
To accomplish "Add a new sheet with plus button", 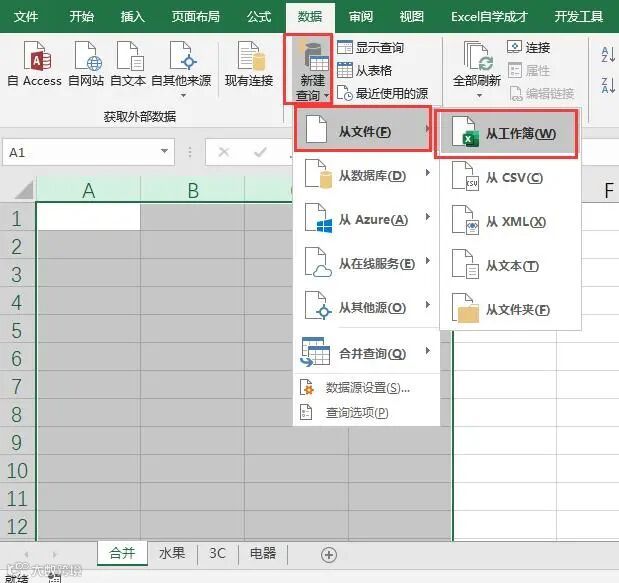I will click(x=329, y=555).
